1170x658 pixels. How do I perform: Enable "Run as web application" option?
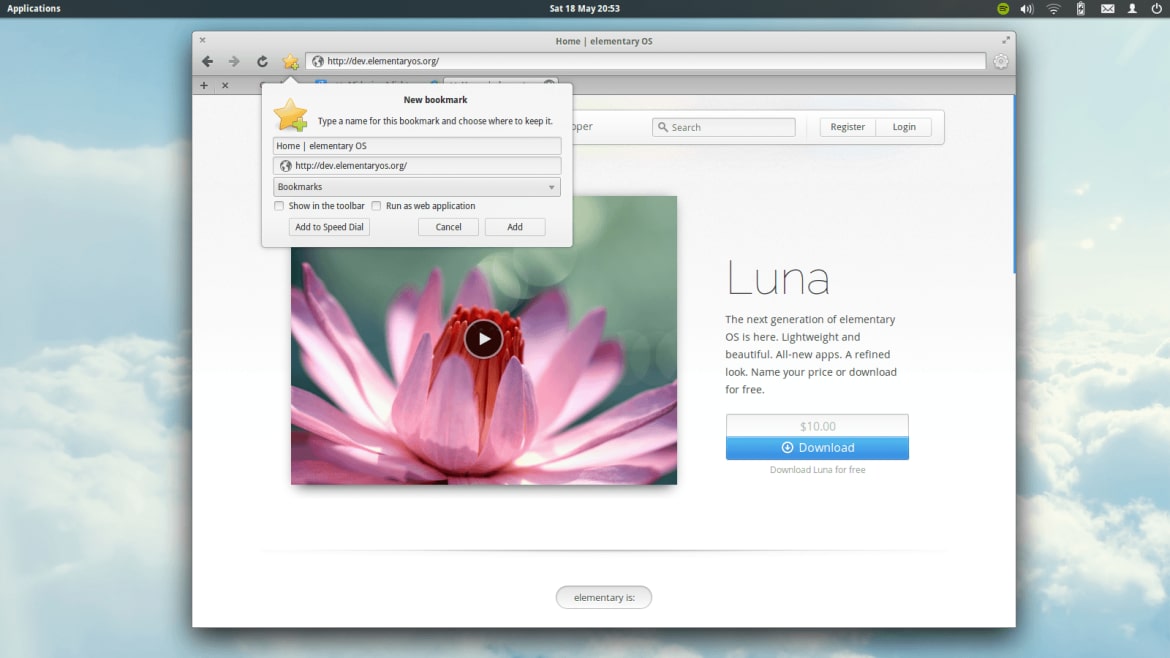pos(376,206)
